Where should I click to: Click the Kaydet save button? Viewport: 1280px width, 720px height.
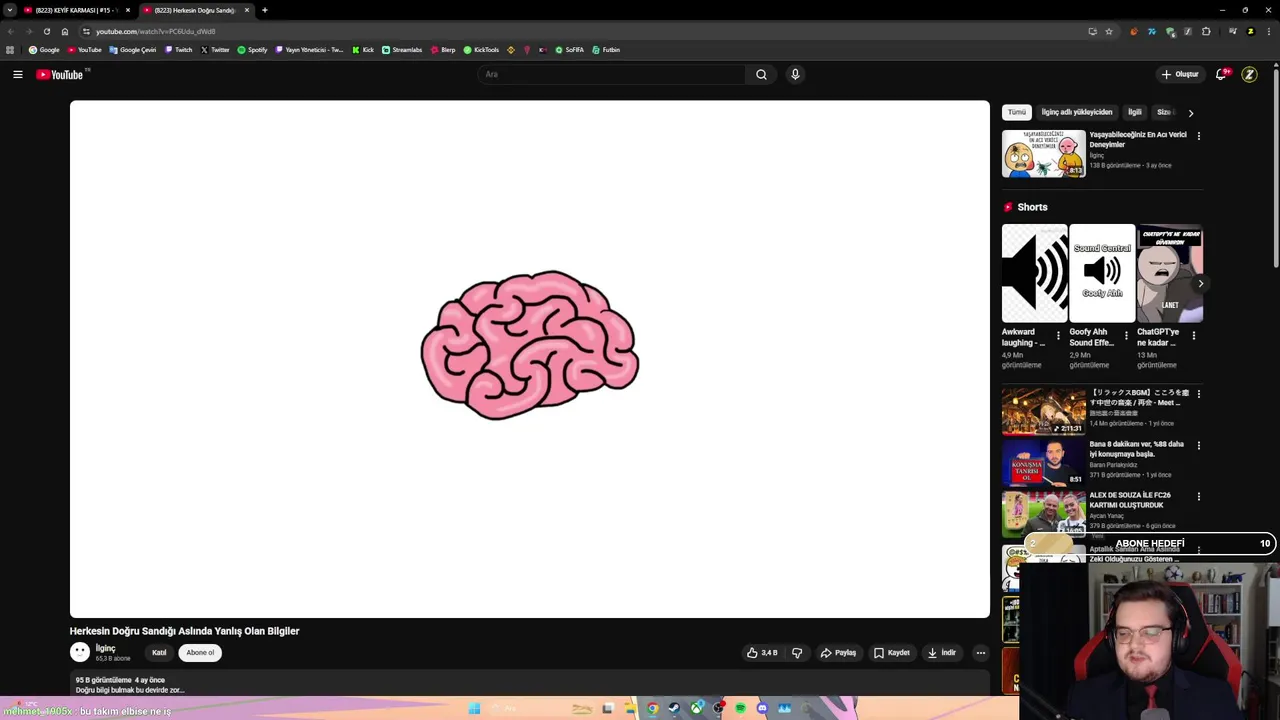click(892, 653)
